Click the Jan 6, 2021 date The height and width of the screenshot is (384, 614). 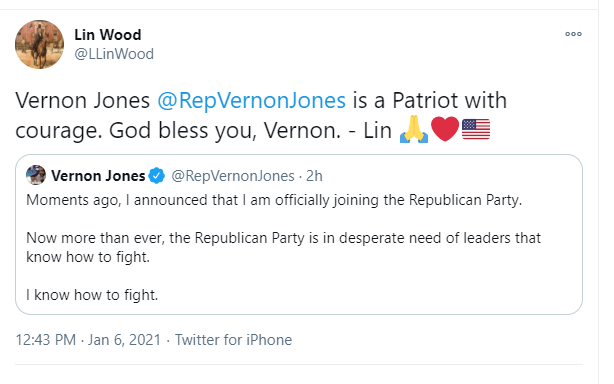[125, 340]
